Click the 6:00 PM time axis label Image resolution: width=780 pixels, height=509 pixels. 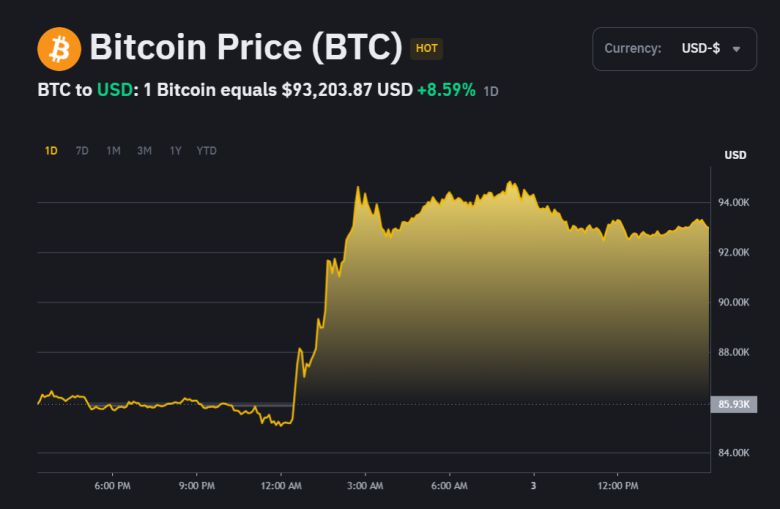[112, 486]
